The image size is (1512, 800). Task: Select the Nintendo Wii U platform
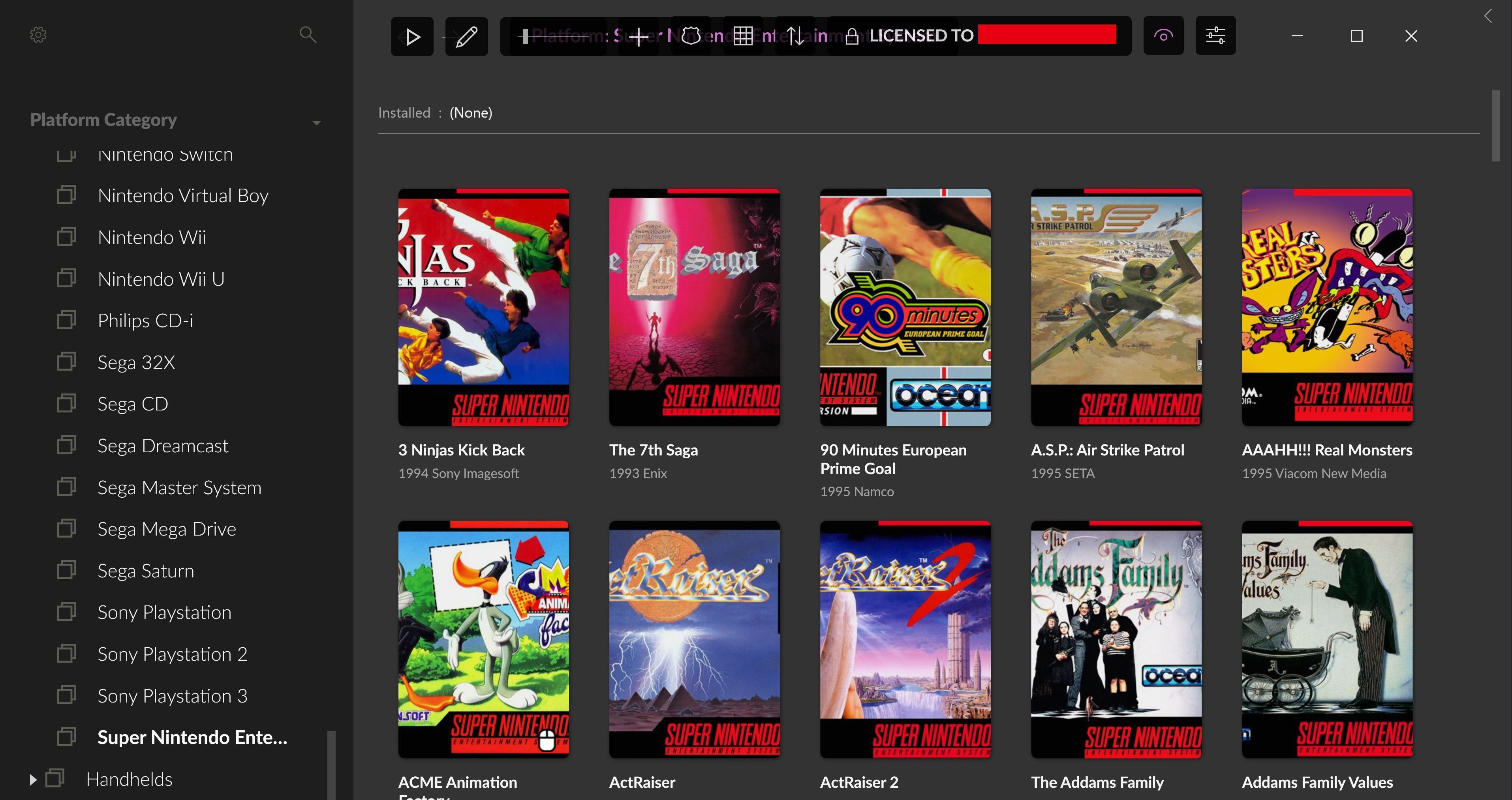click(161, 279)
